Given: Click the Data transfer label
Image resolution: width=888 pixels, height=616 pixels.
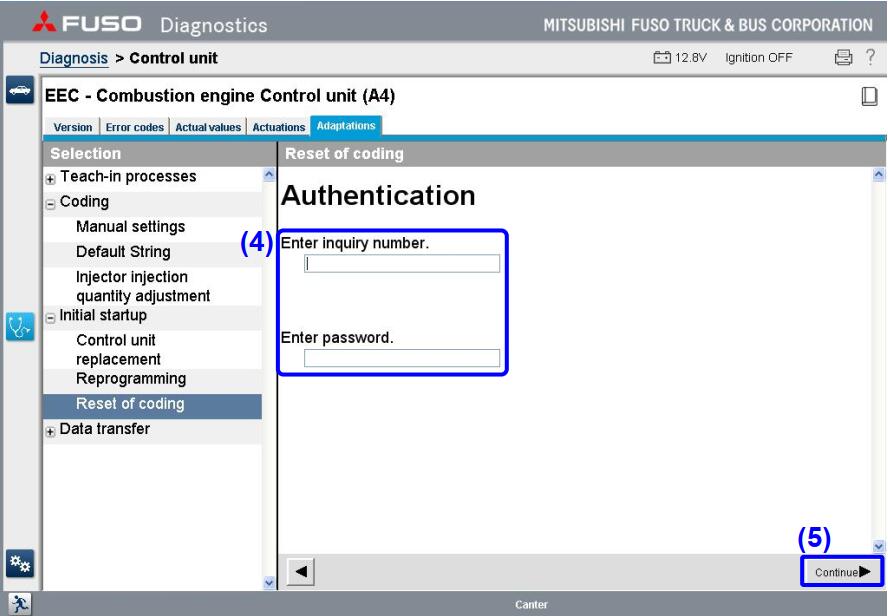Looking at the screenshot, I should (105, 429).
